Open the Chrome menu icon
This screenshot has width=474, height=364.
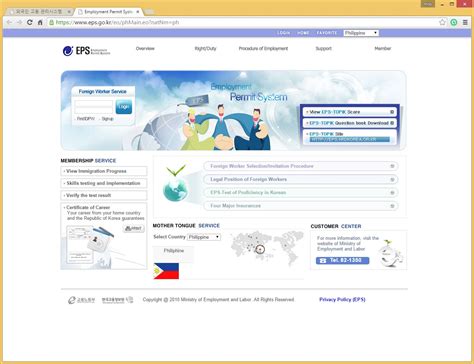coord(465,22)
